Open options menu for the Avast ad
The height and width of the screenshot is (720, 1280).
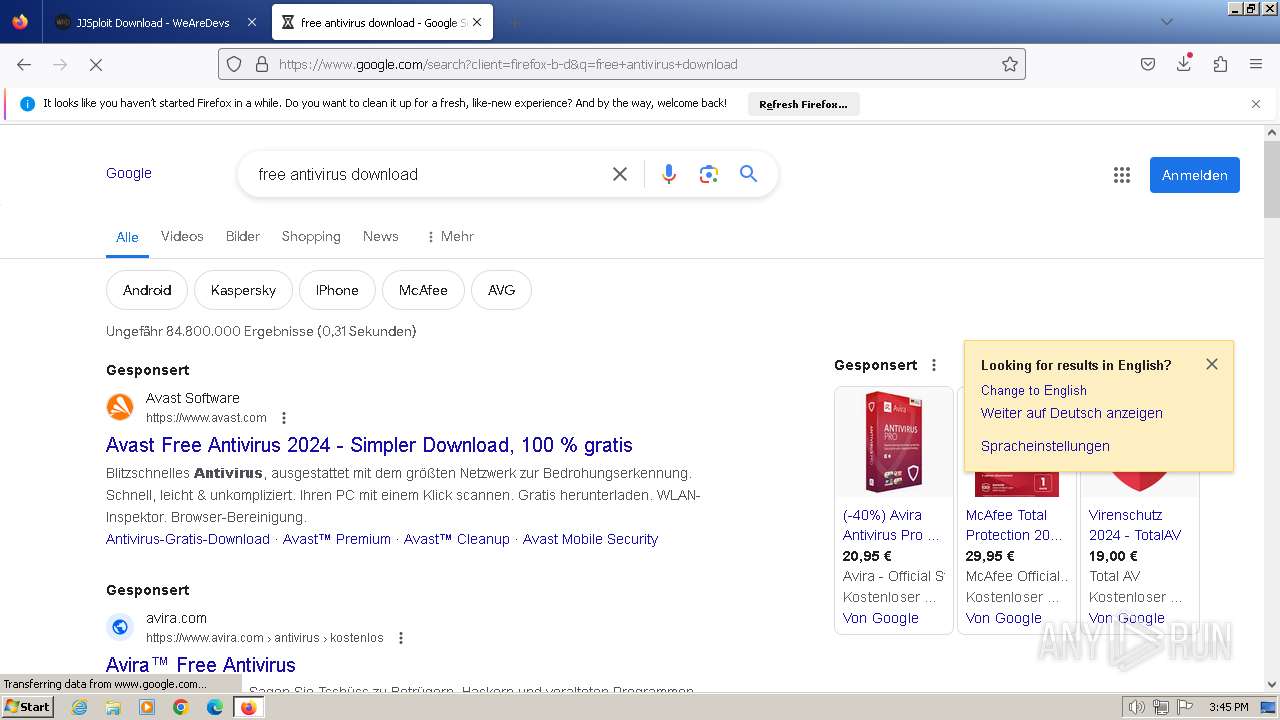pos(284,418)
